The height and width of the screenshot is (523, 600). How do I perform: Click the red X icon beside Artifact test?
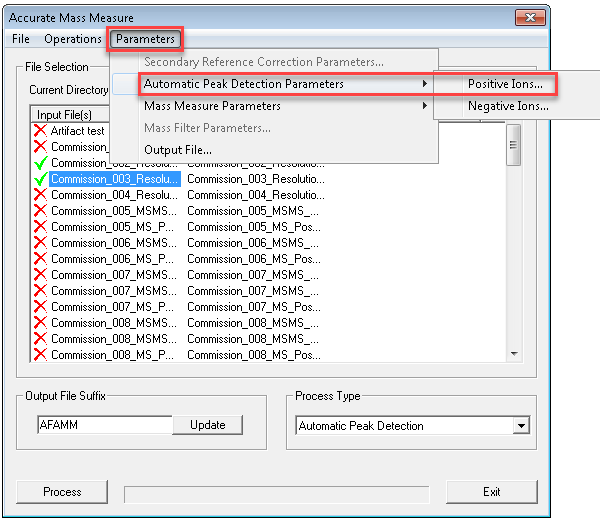pos(40,131)
